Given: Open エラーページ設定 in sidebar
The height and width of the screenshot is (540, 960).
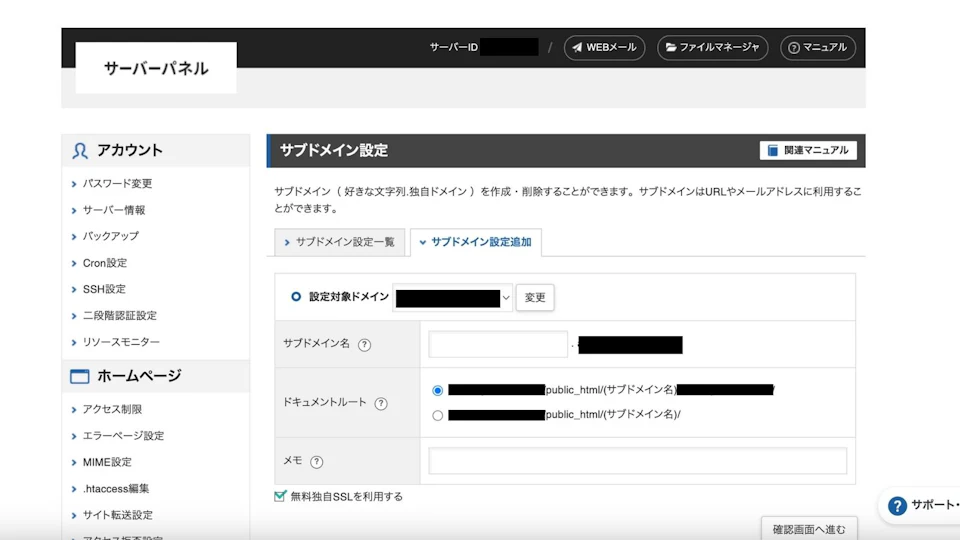Looking at the screenshot, I should click(123, 436).
